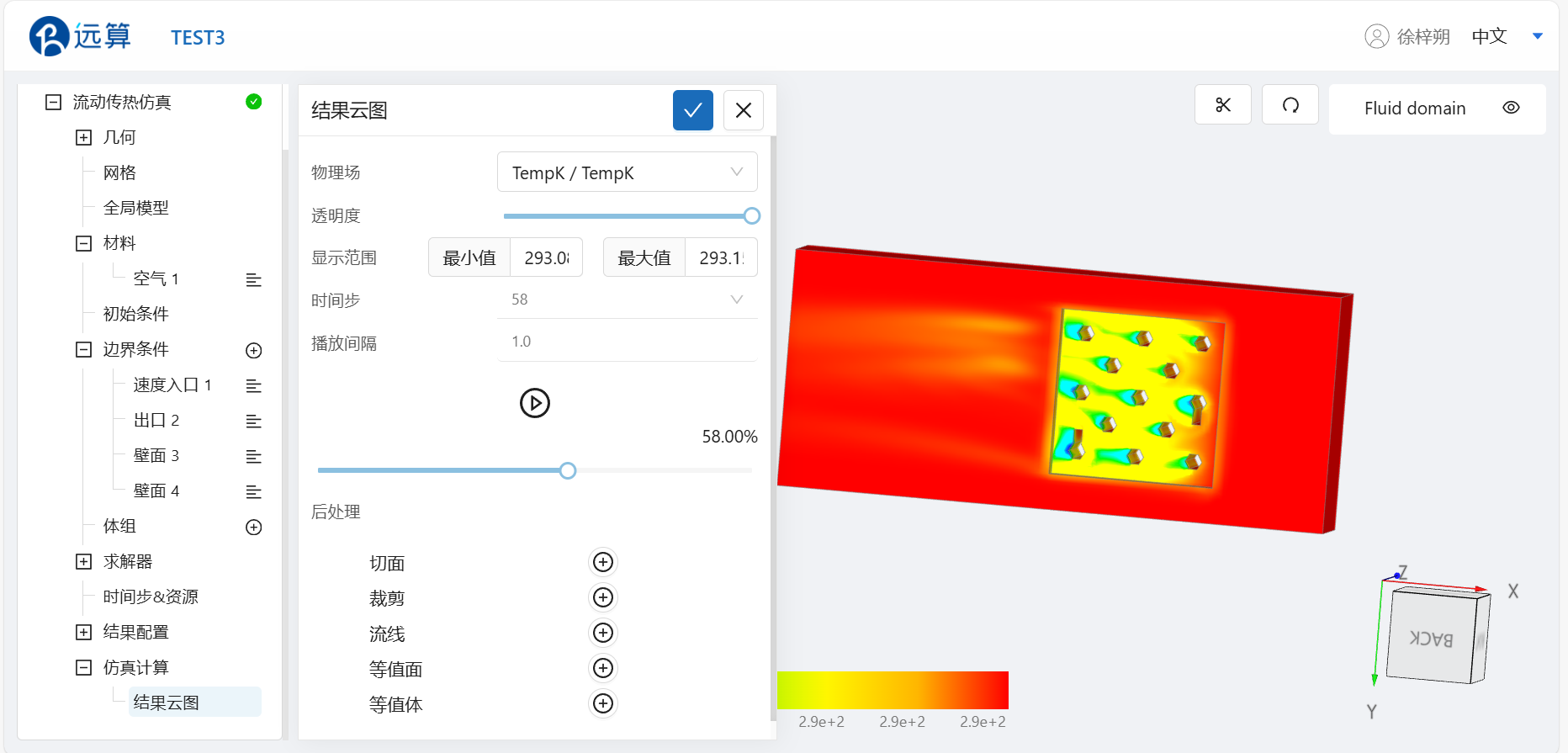
Task: Click green status check on 流动传热仿真
Action: point(253,102)
